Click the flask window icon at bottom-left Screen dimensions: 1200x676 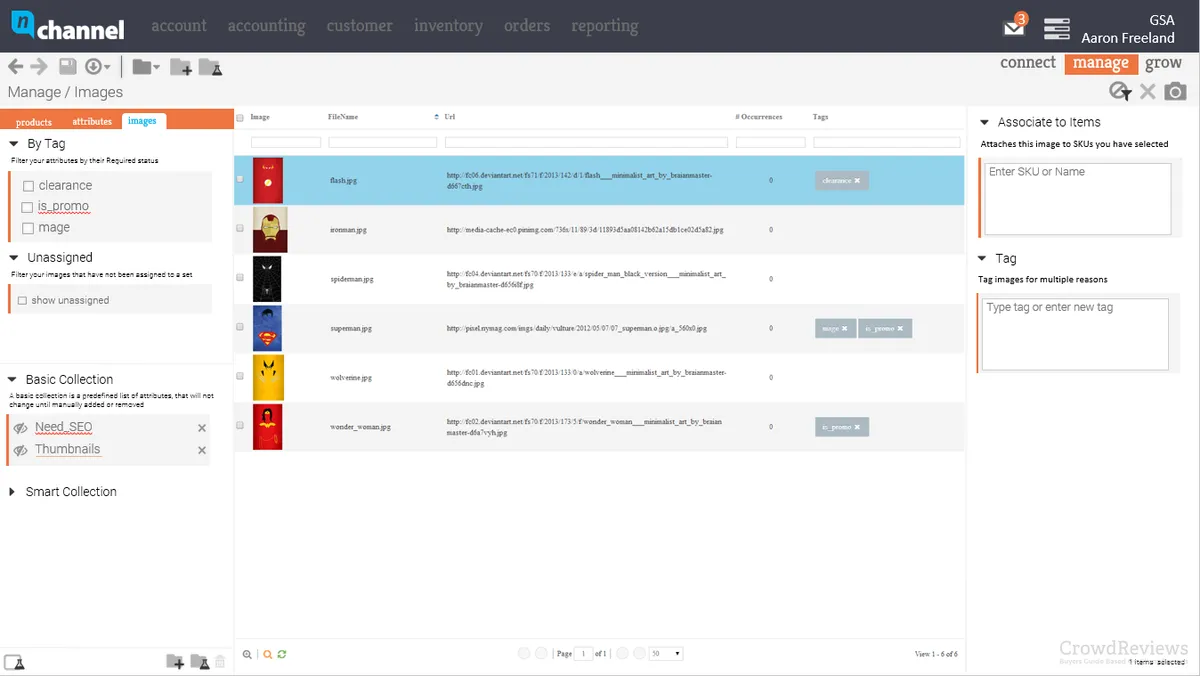point(14,662)
